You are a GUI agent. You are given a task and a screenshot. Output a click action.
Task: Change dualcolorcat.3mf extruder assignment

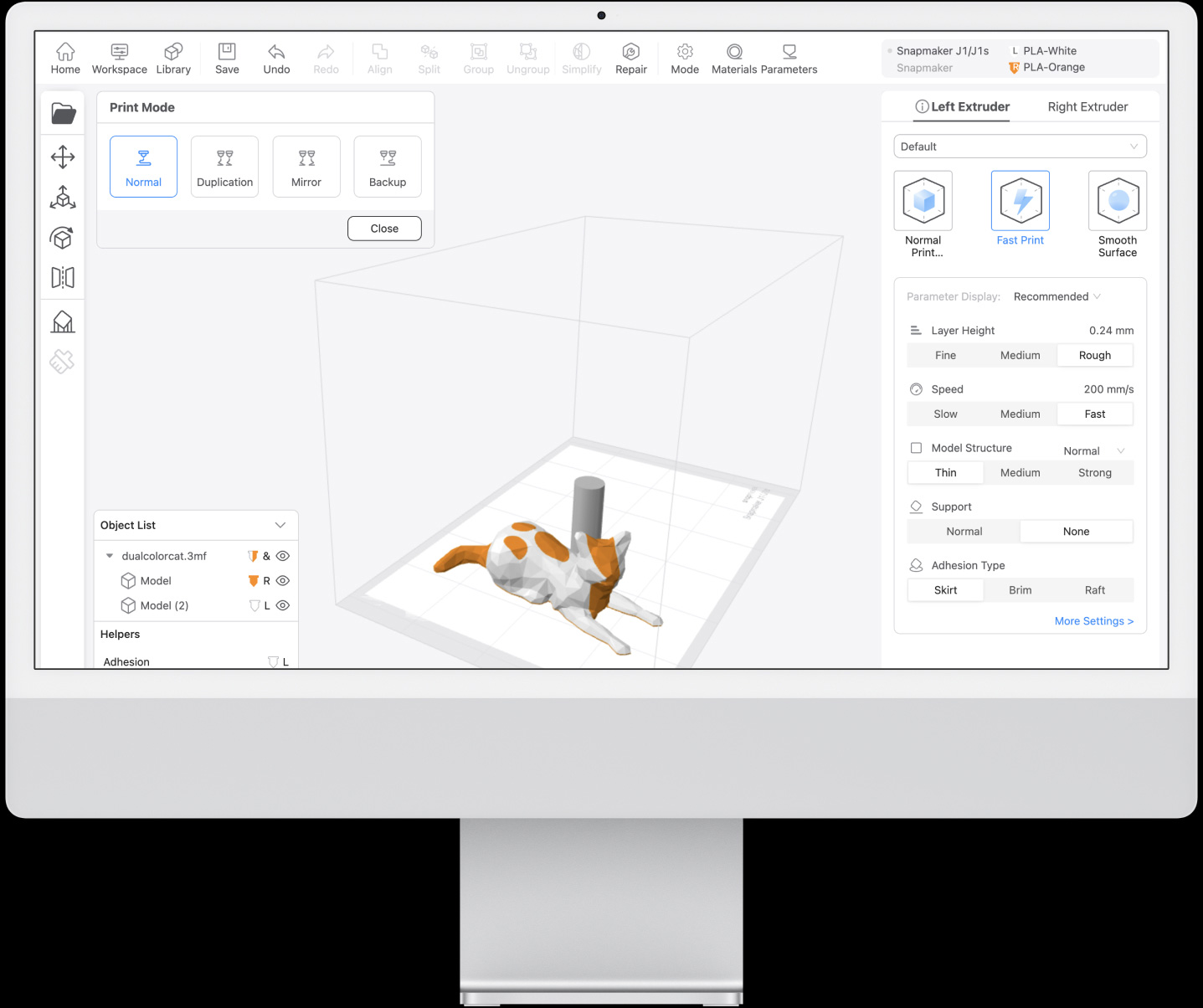[259, 556]
